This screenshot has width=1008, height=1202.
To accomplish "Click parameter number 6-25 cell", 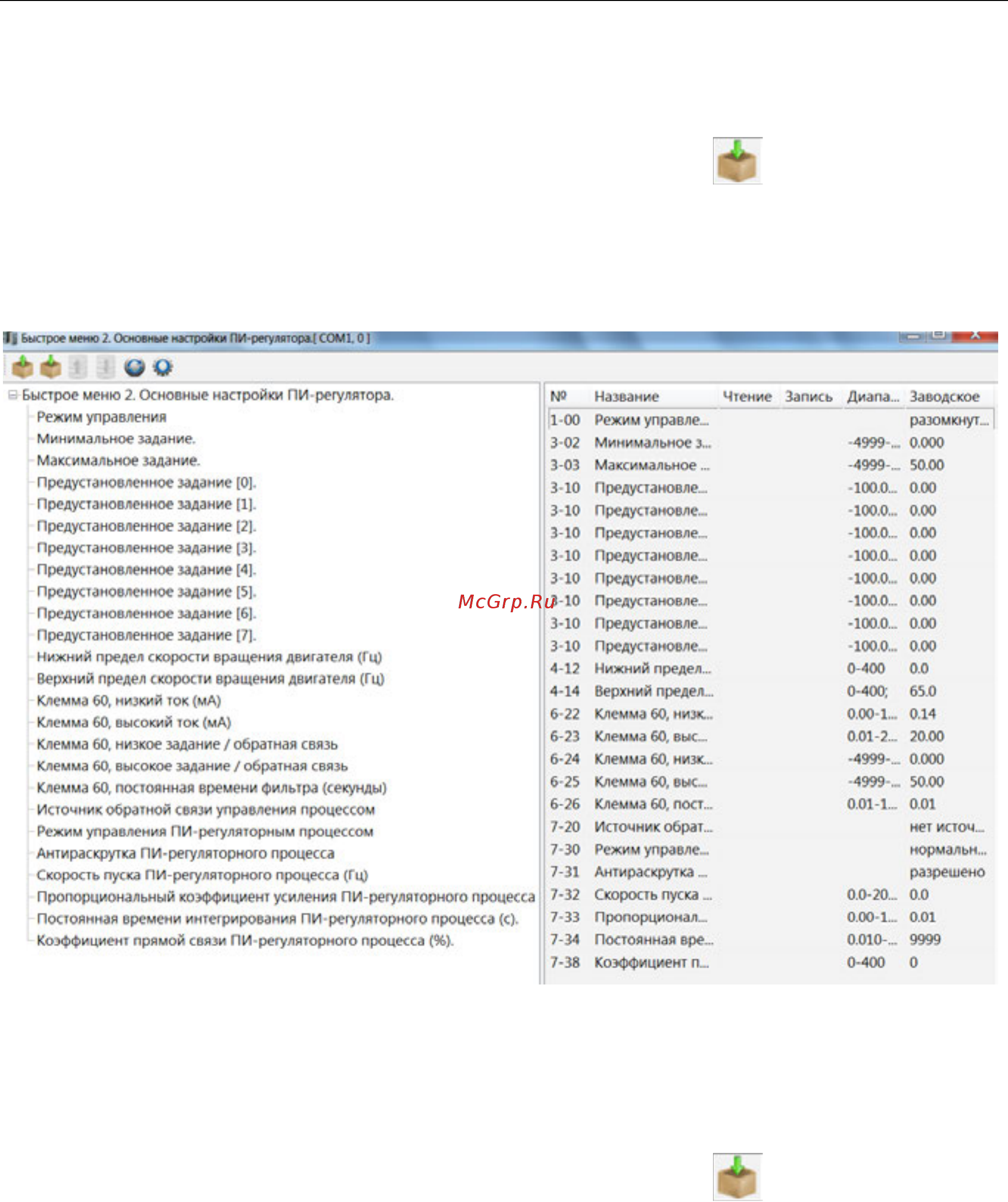I will 565,781.
